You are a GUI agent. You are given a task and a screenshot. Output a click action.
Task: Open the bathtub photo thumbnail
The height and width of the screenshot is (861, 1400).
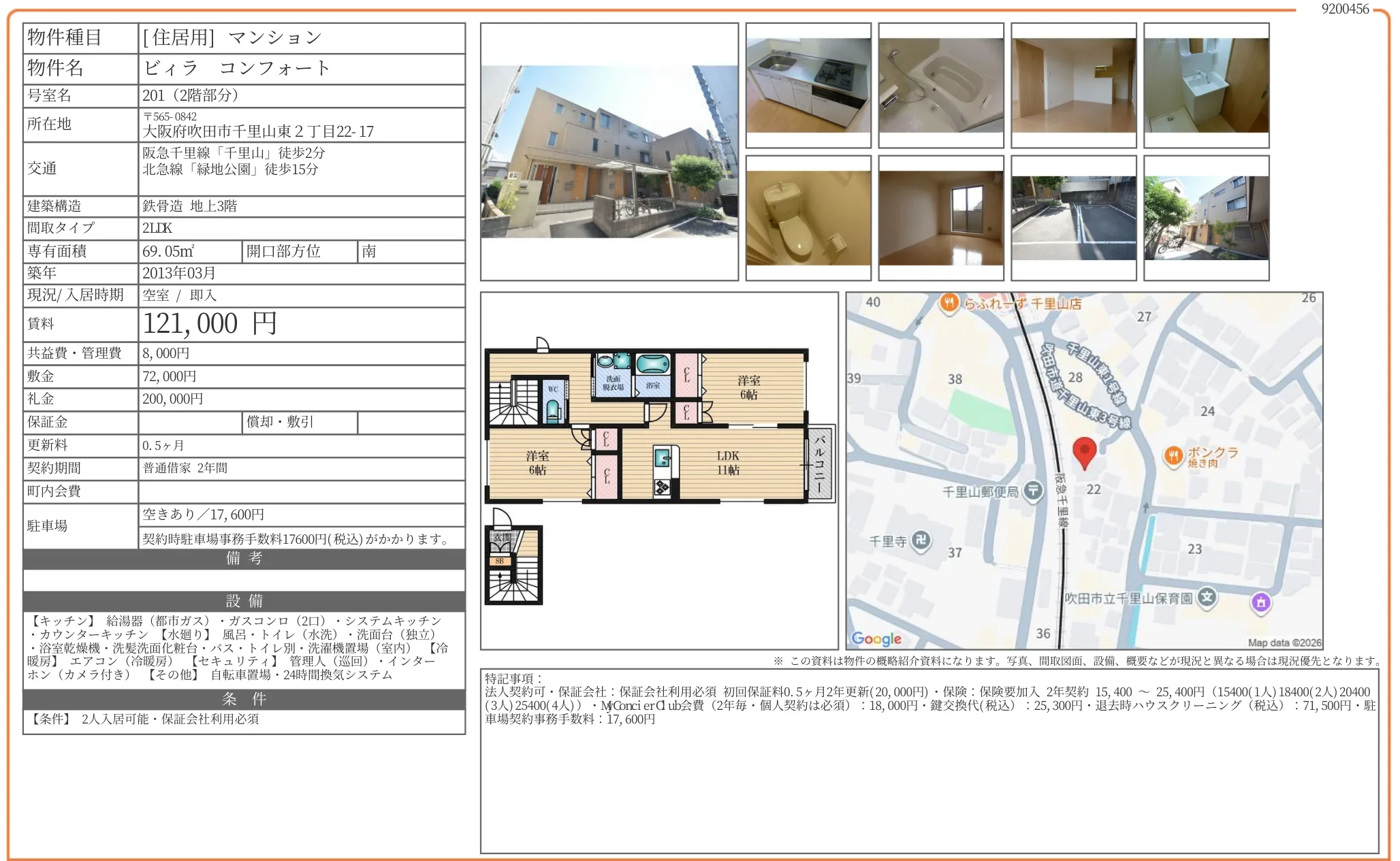tap(940, 85)
